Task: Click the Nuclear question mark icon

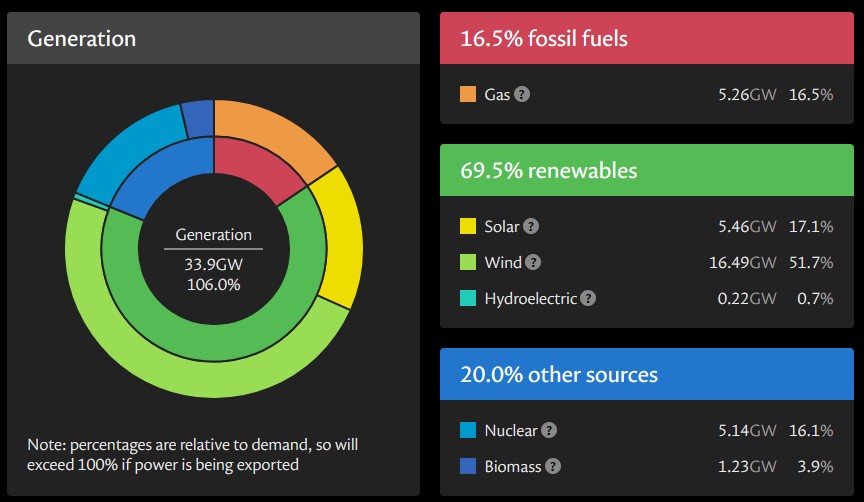Action: coord(549,430)
